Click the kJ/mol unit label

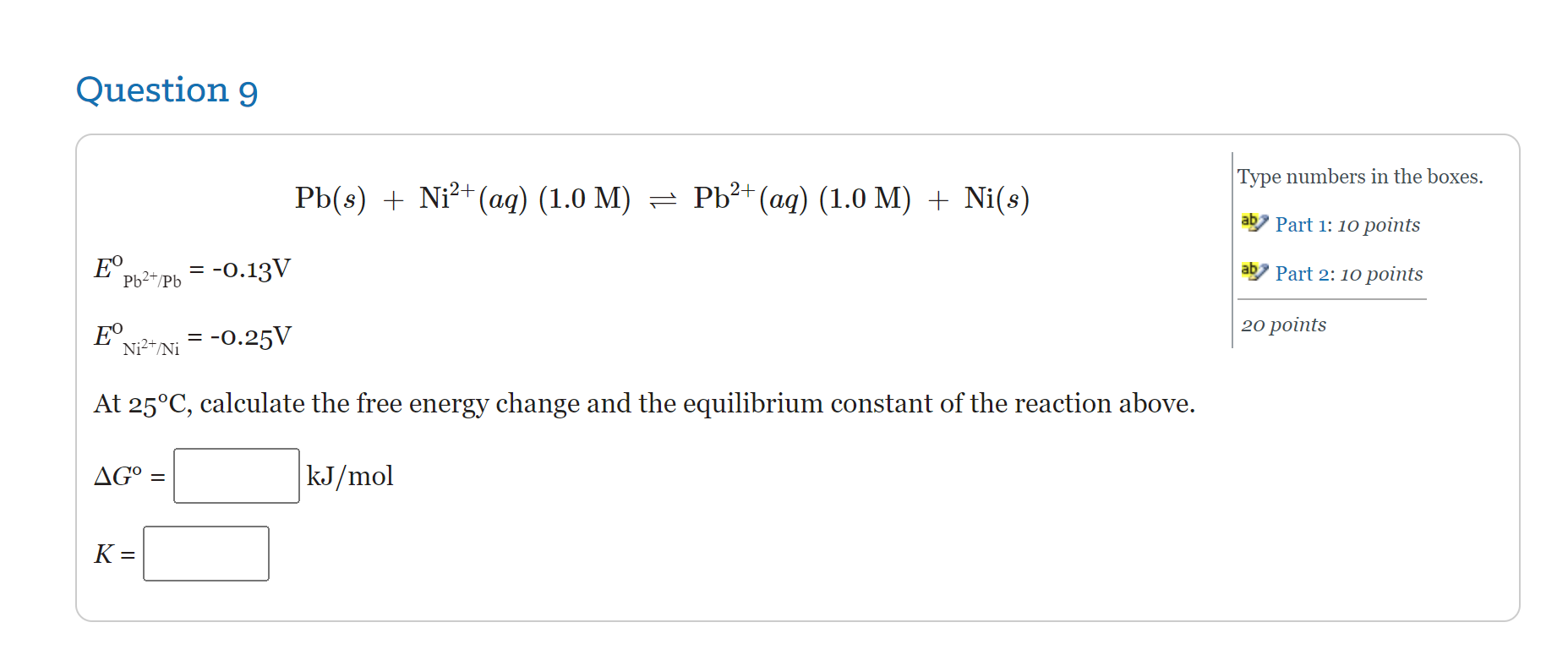pos(349,476)
